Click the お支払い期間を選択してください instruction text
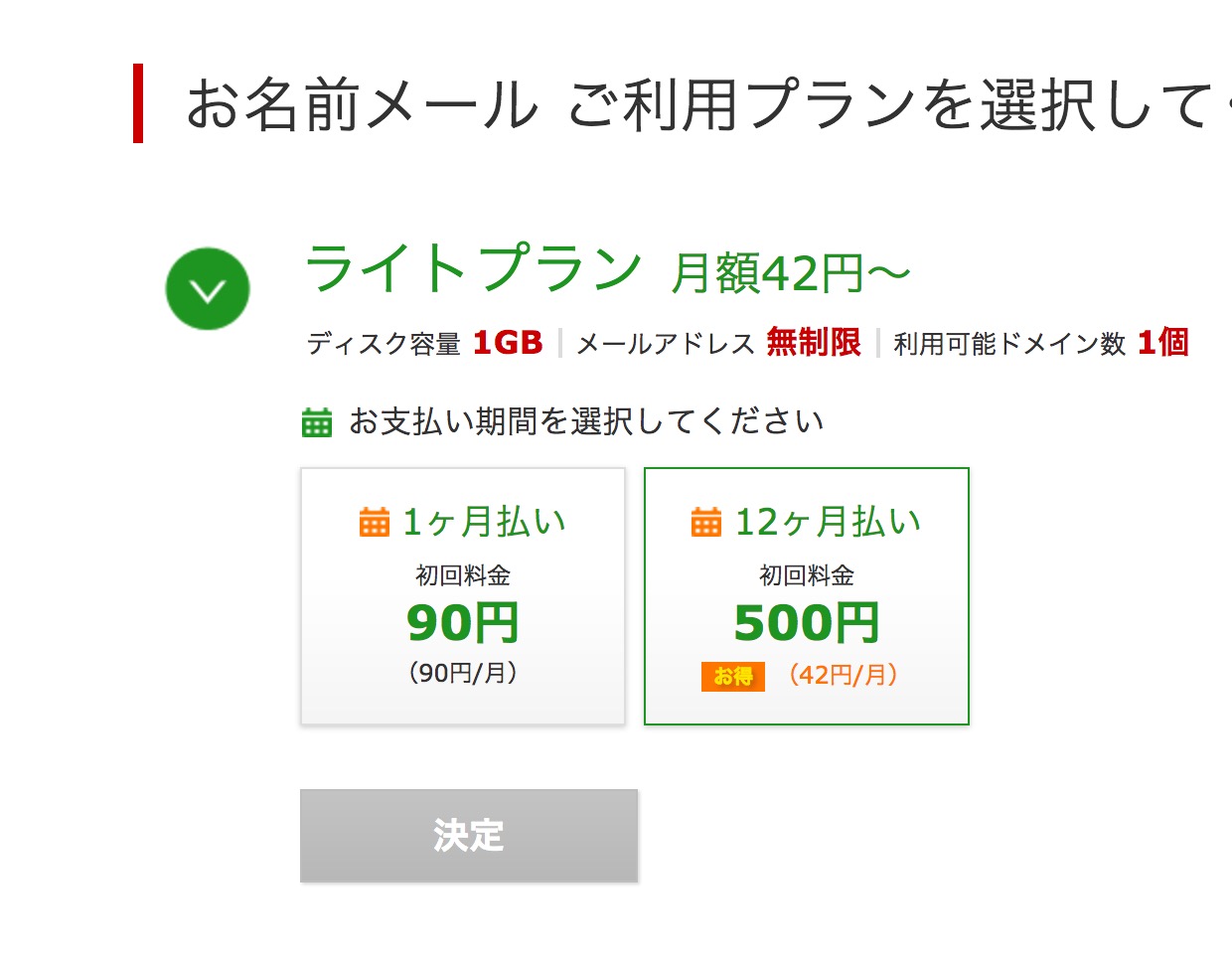1232x962 pixels. (x=586, y=422)
